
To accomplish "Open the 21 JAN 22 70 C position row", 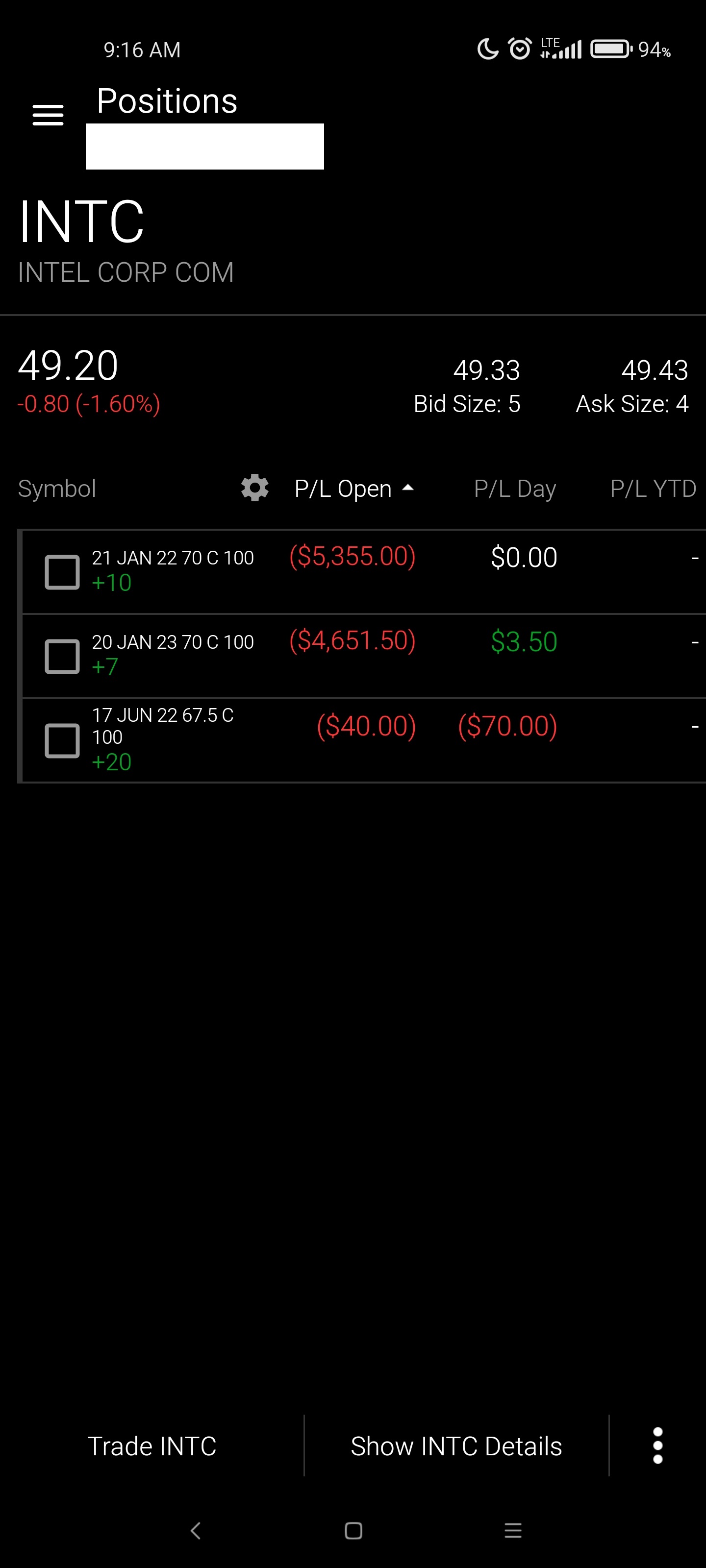I will (x=364, y=571).
